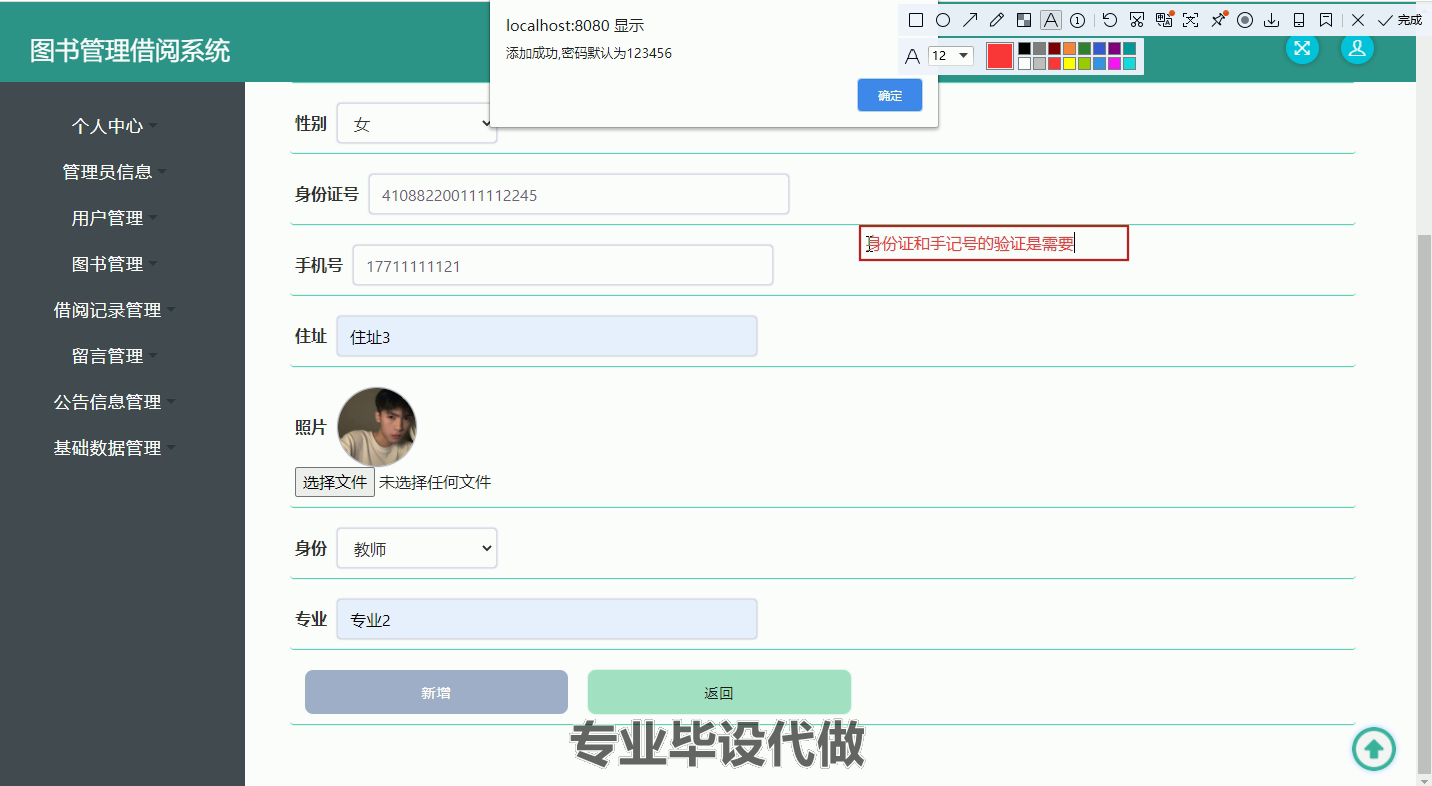
Task: Finish the screenshot with 完成
Action: tap(1400, 20)
